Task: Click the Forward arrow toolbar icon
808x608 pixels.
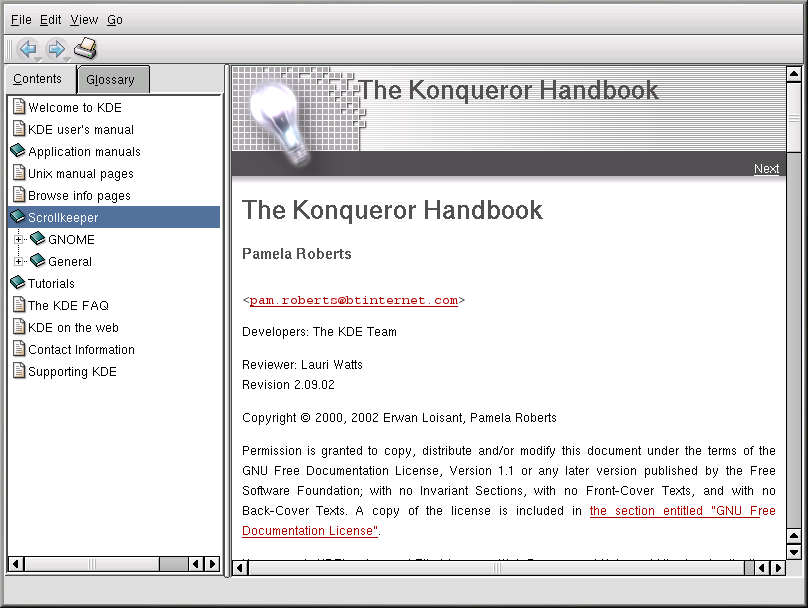Action: (x=56, y=49)
